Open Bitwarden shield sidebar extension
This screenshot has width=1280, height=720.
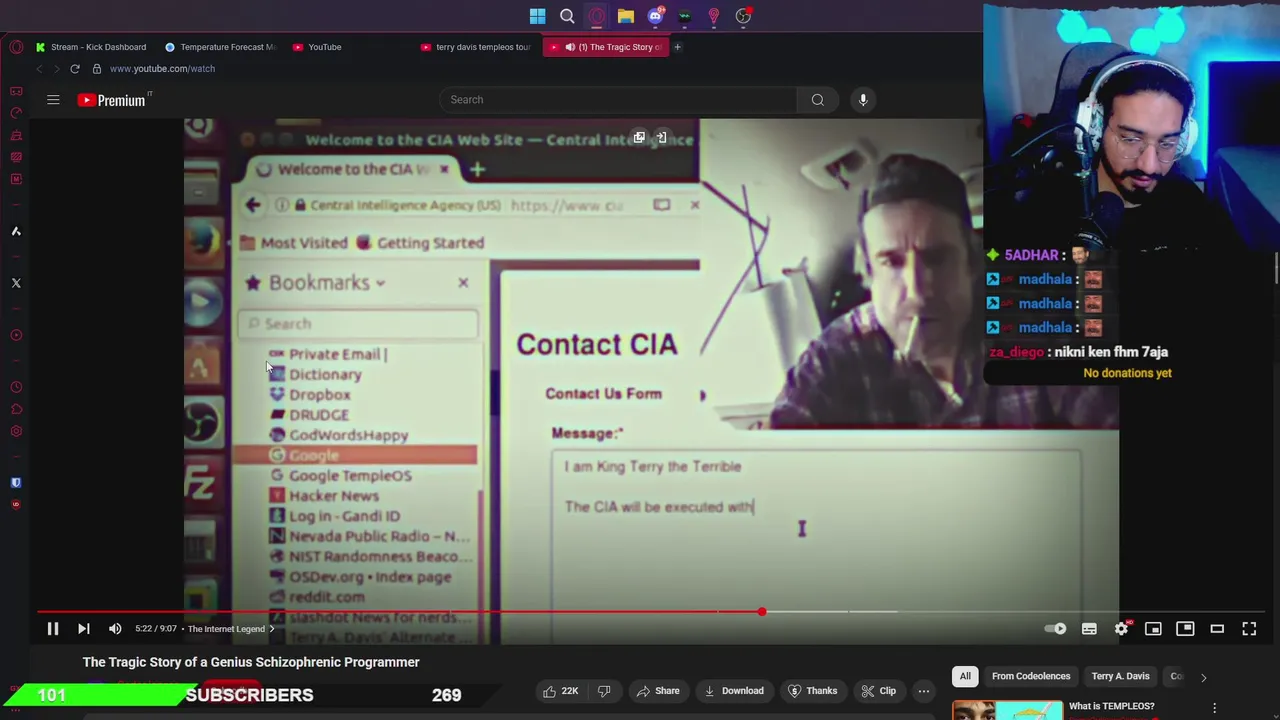tap(16, 483)
